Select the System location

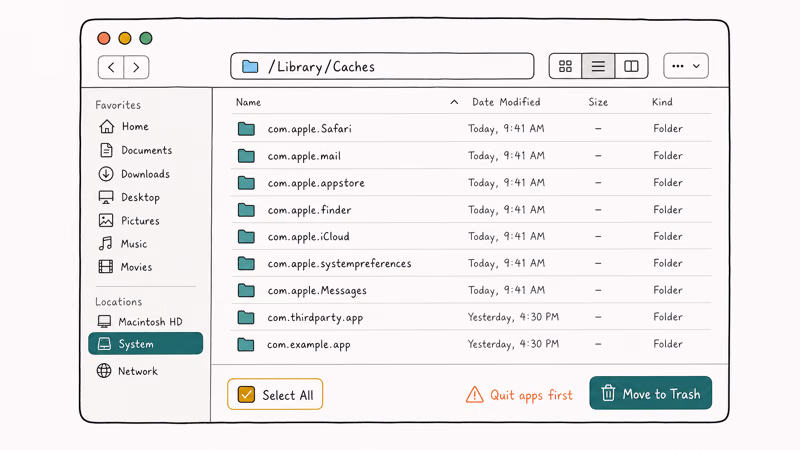coord(145,343)
